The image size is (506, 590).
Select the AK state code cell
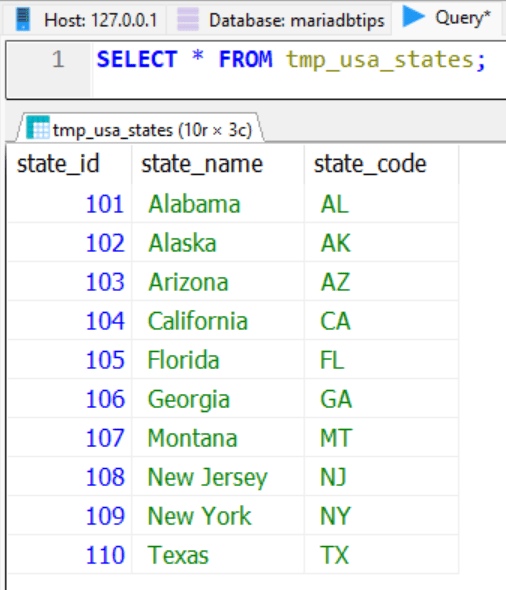pyautogui.click(x=381, y=243)
